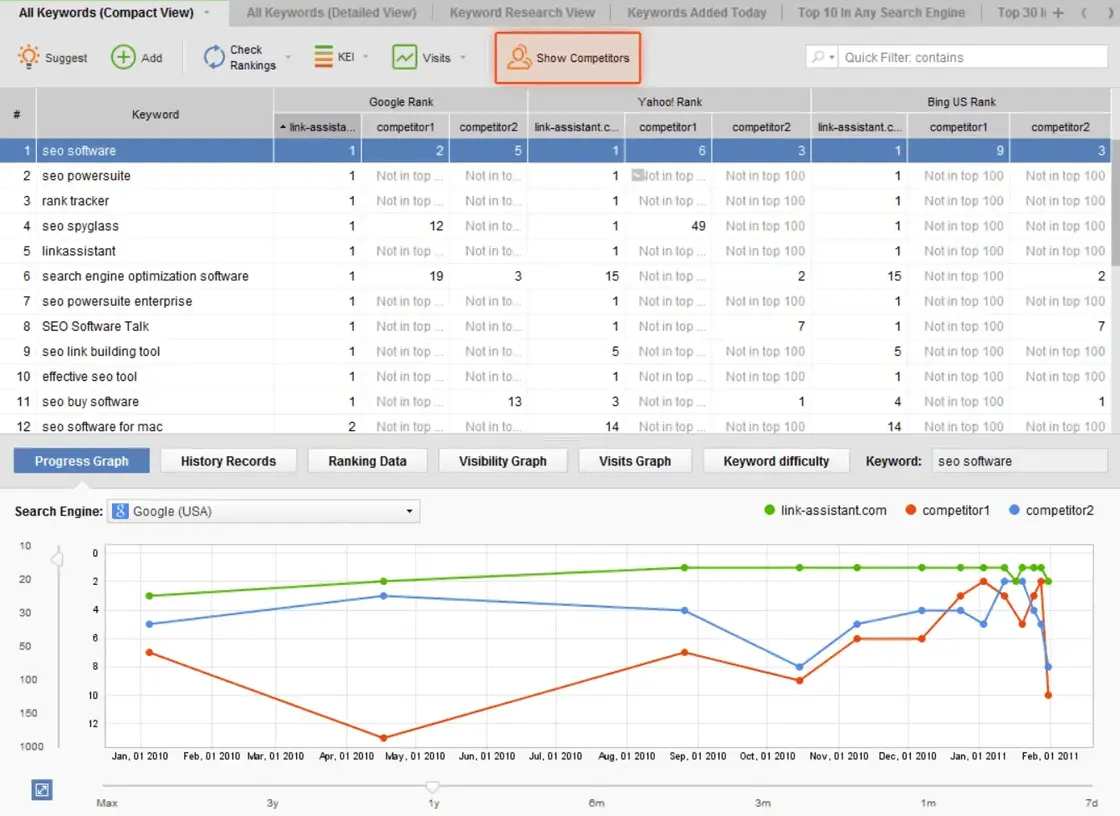
Task: Click the Show Competitors person icon
Action: [x=519, y=57]
